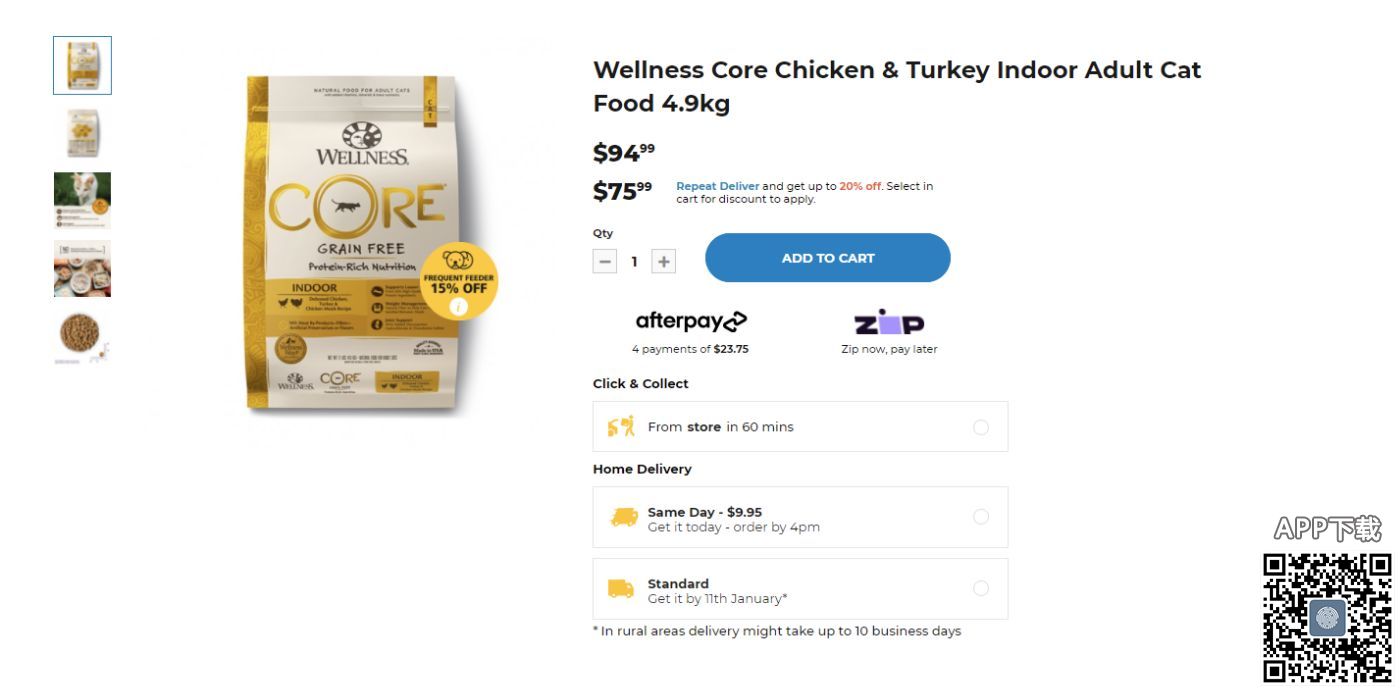Decrease quantity with the minus button
The height and width of the screenshot is (691, 1400).
coord(605,262)
